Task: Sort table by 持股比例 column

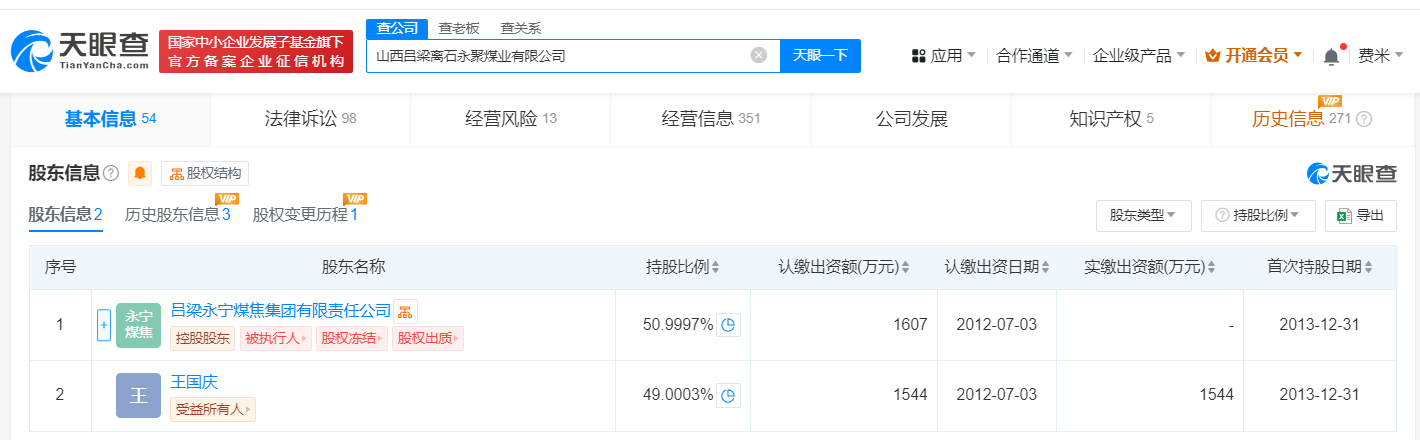Action: click(x=715, y=268)
